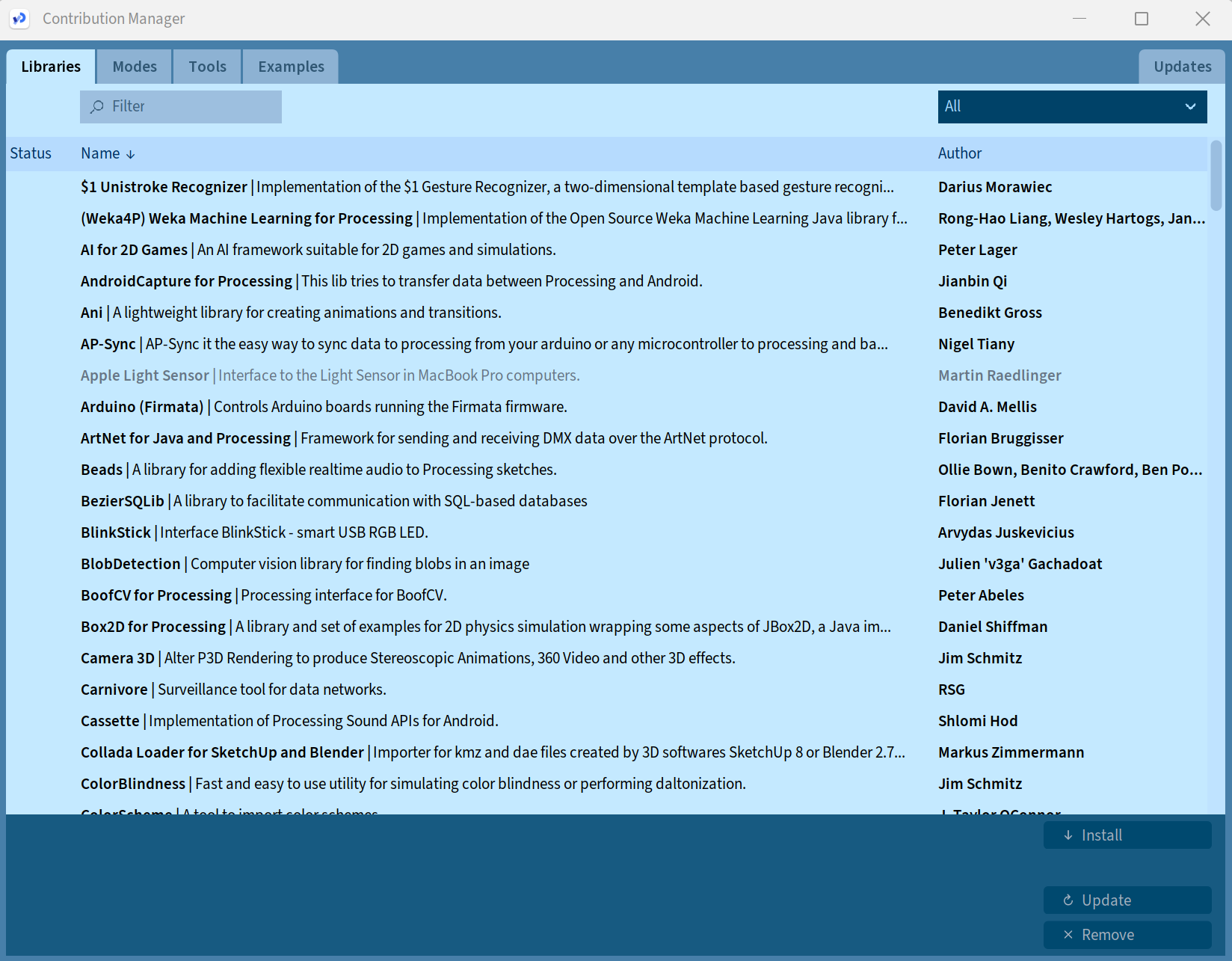Viewport: 1232px width, 961px height.
Task: Sort by the Status column header
Action: [31, 153]
